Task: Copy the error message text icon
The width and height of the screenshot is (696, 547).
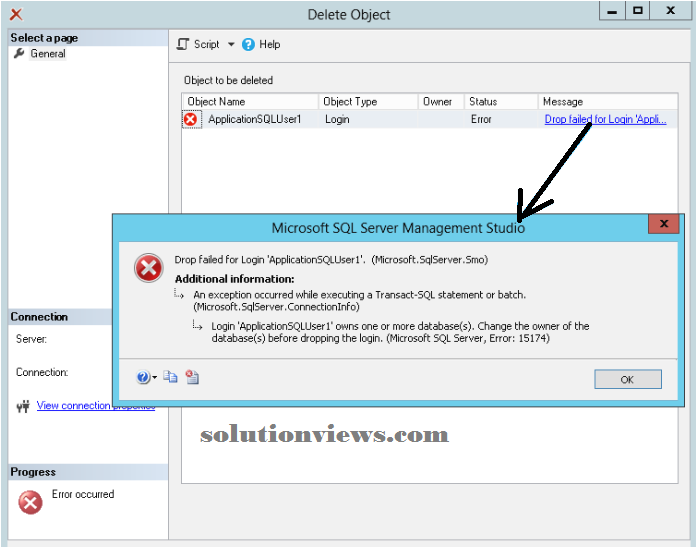Action: pyautogui.click(x=170, y=377)
